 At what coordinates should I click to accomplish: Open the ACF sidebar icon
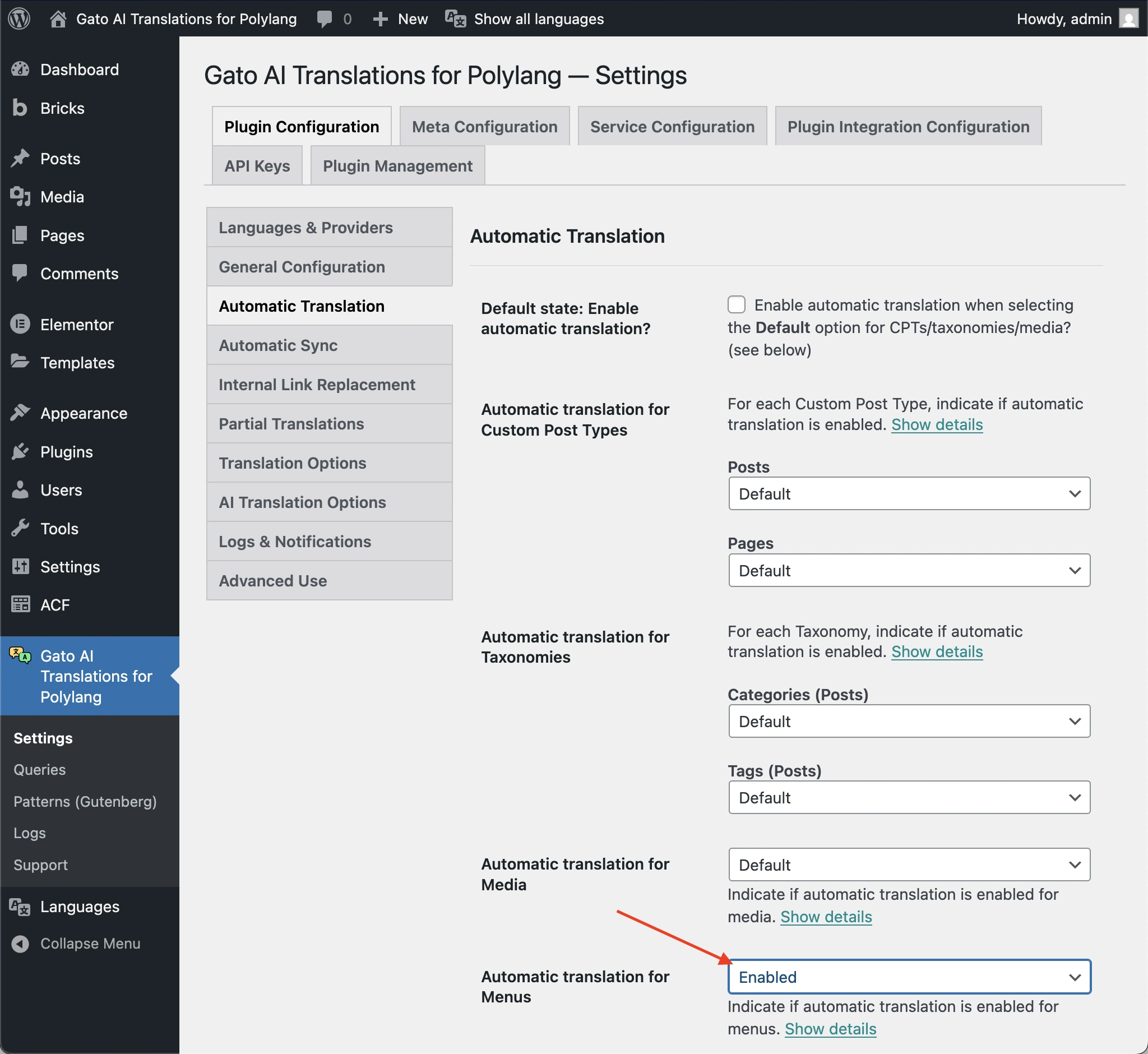point(21,604)
